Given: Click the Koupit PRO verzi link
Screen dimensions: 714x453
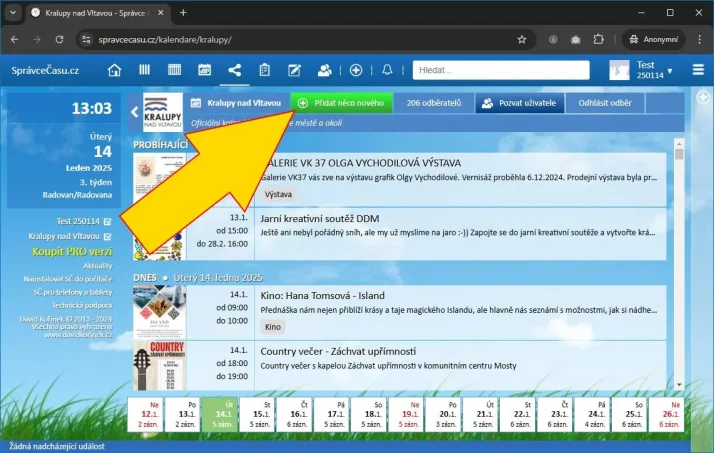Looking at the screenshot, I should tap(72, 251).
